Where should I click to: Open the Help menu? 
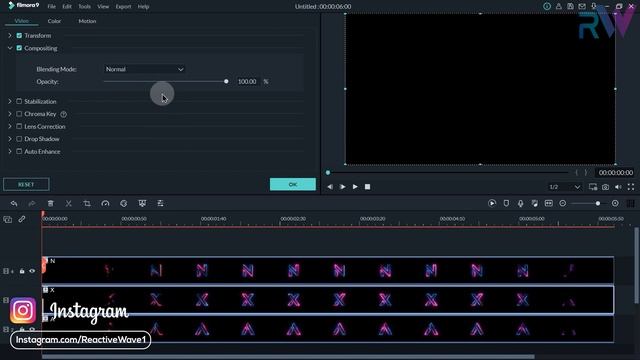[x=143, y=7]
